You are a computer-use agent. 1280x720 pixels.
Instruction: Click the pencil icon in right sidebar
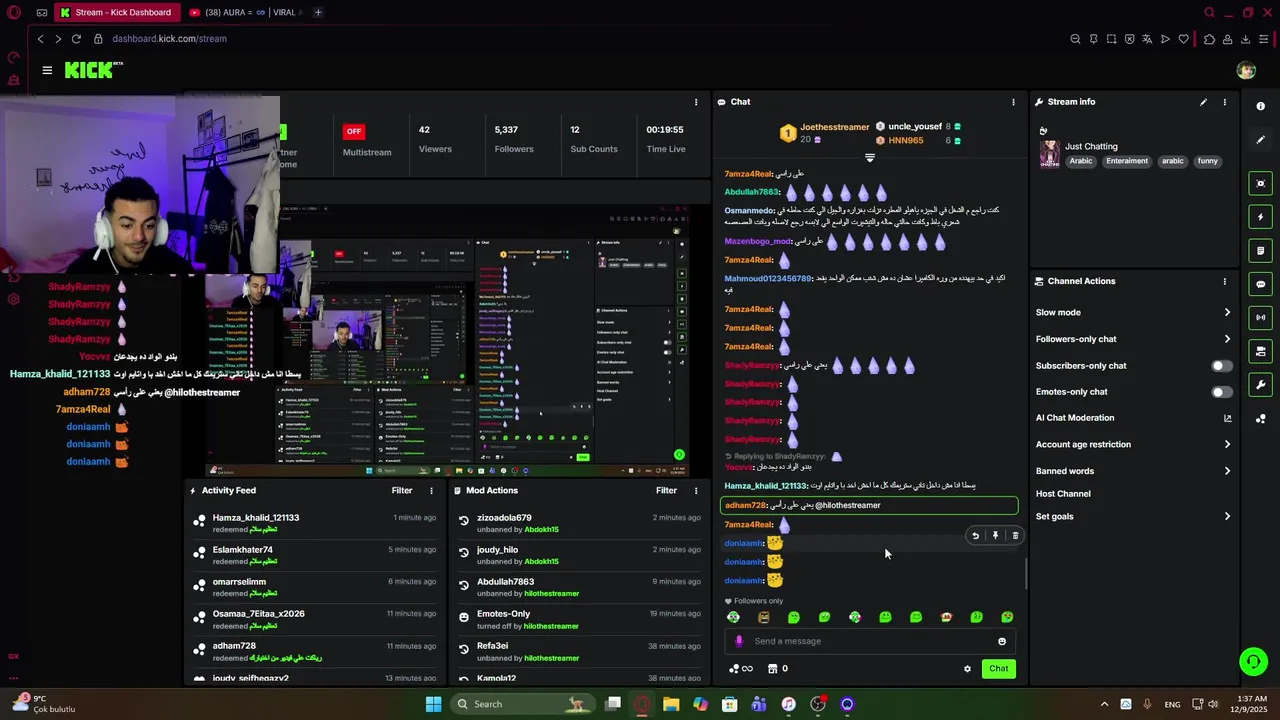1260,140
